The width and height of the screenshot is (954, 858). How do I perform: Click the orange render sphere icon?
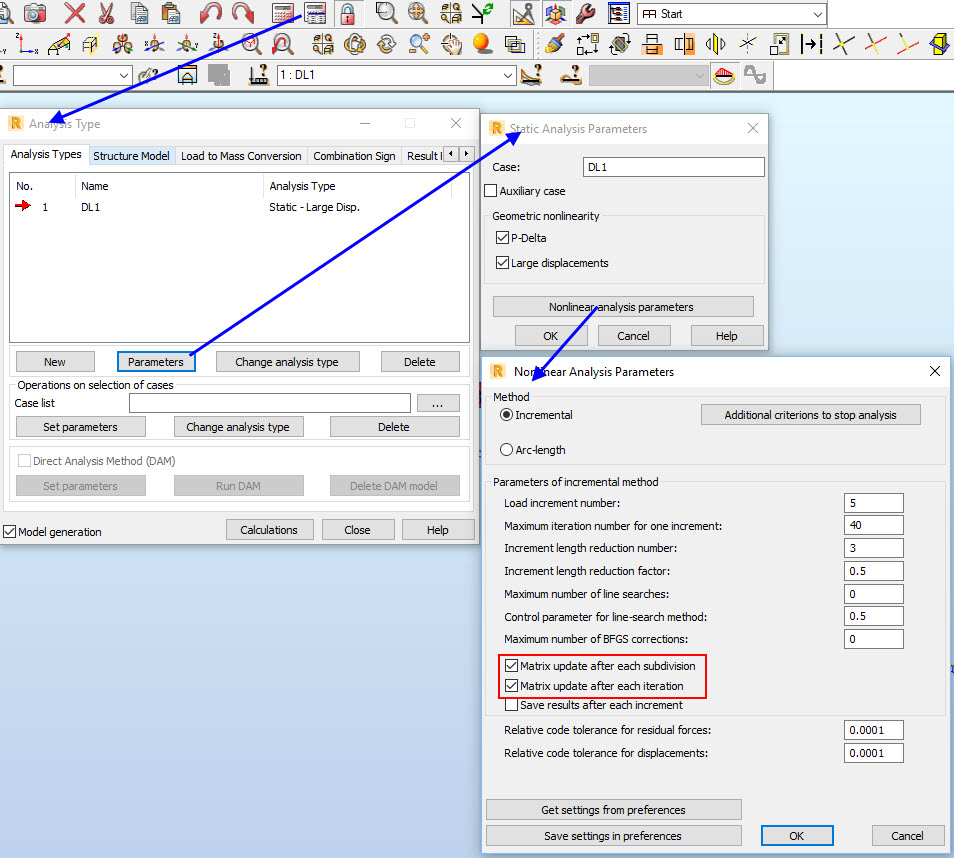click(481, 44)
